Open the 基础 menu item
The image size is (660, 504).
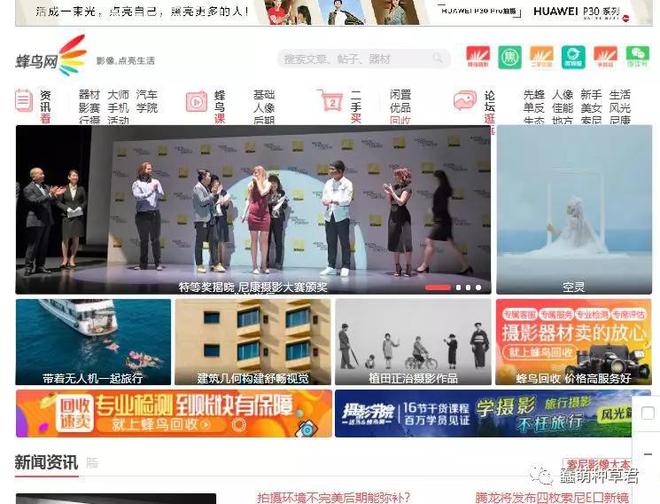coord(264,95)
